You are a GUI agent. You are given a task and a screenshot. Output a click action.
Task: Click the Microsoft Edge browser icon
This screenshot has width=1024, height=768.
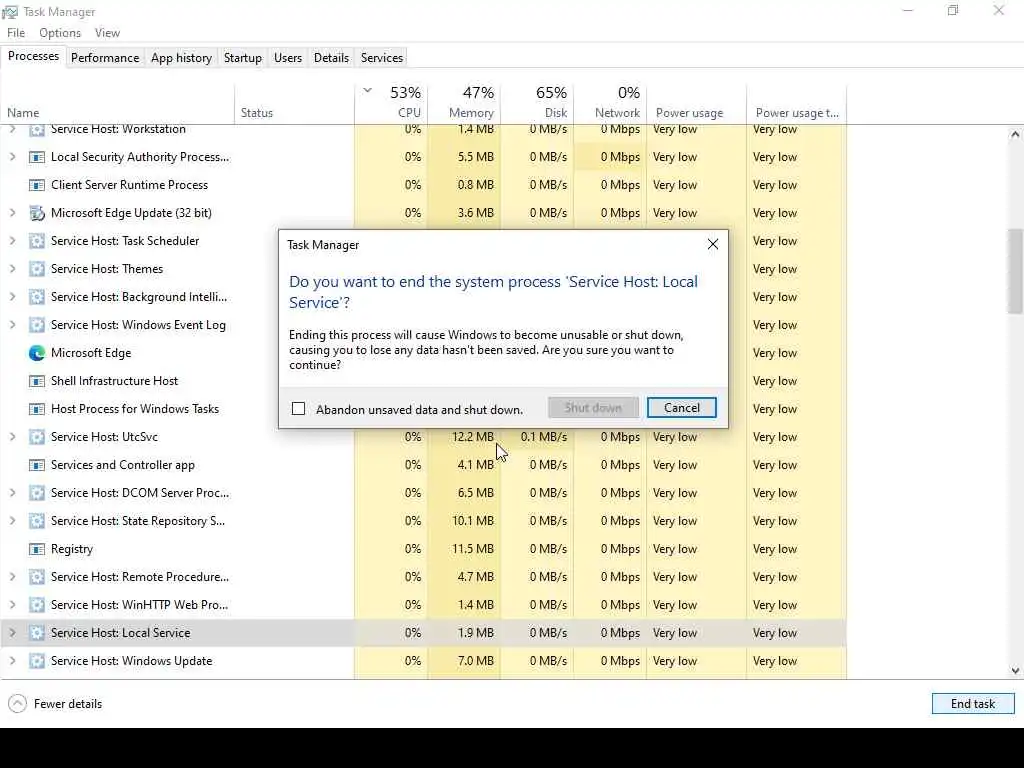coord(37,353)
